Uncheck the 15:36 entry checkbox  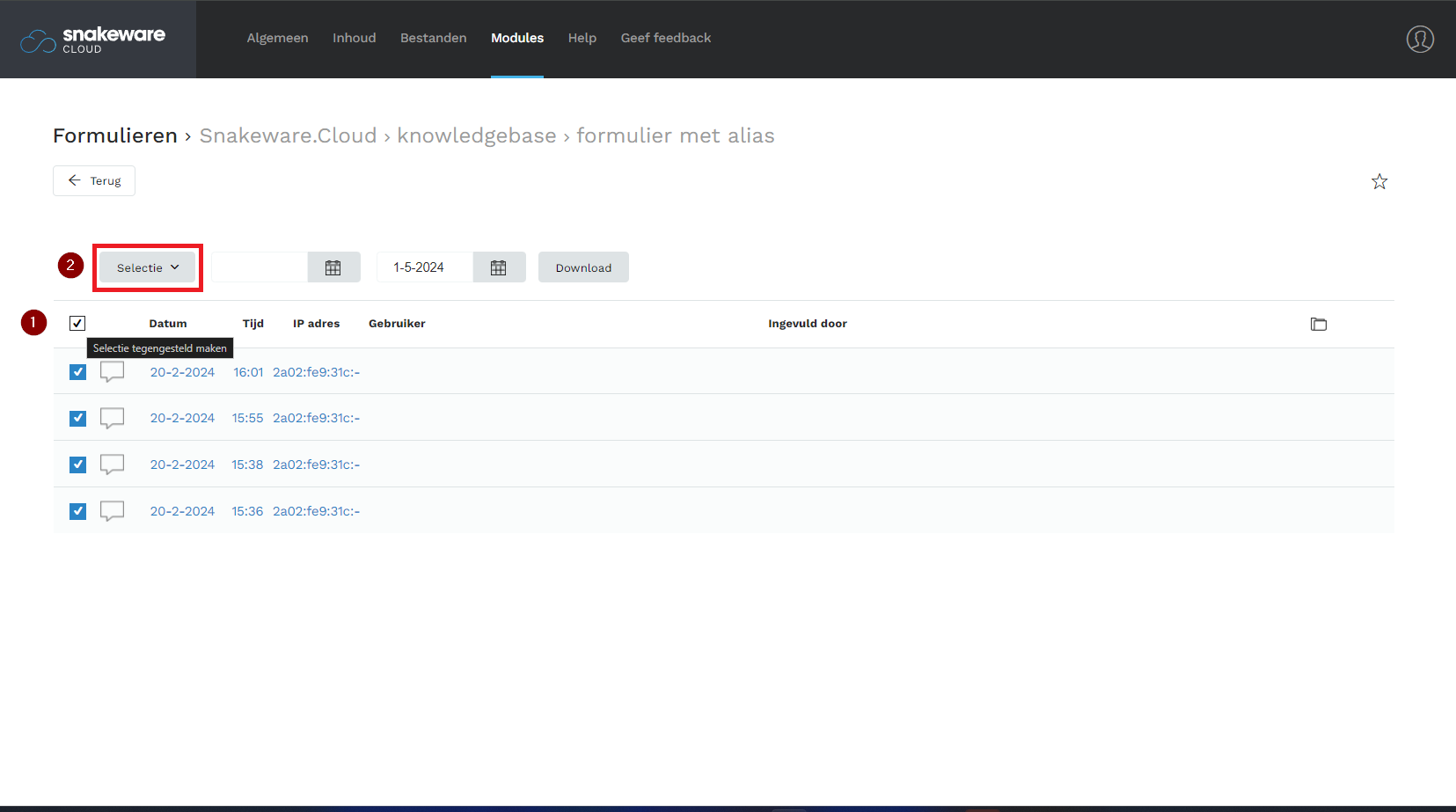[x=77, y=511]
